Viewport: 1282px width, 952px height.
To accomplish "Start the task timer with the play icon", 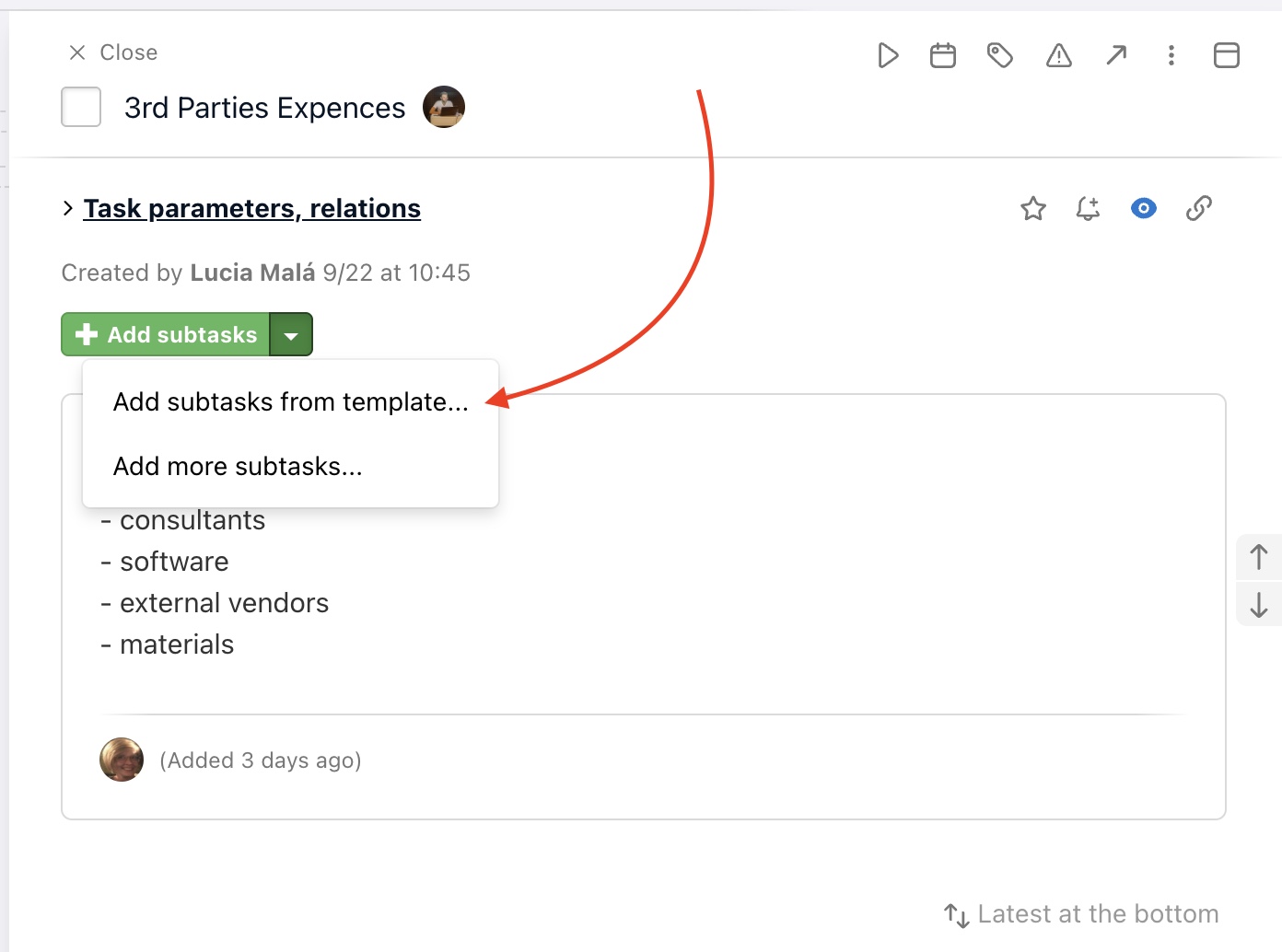I will click(x=887, y=55).
